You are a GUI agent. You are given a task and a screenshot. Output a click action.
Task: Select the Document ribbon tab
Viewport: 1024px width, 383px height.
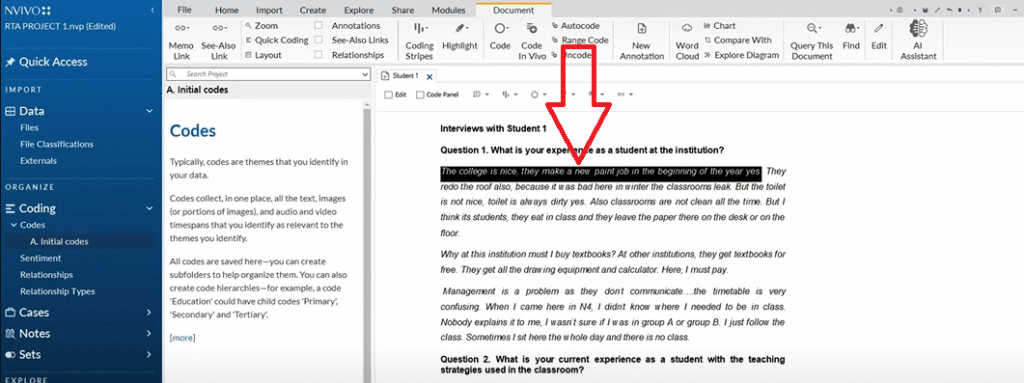click(513, 10)
